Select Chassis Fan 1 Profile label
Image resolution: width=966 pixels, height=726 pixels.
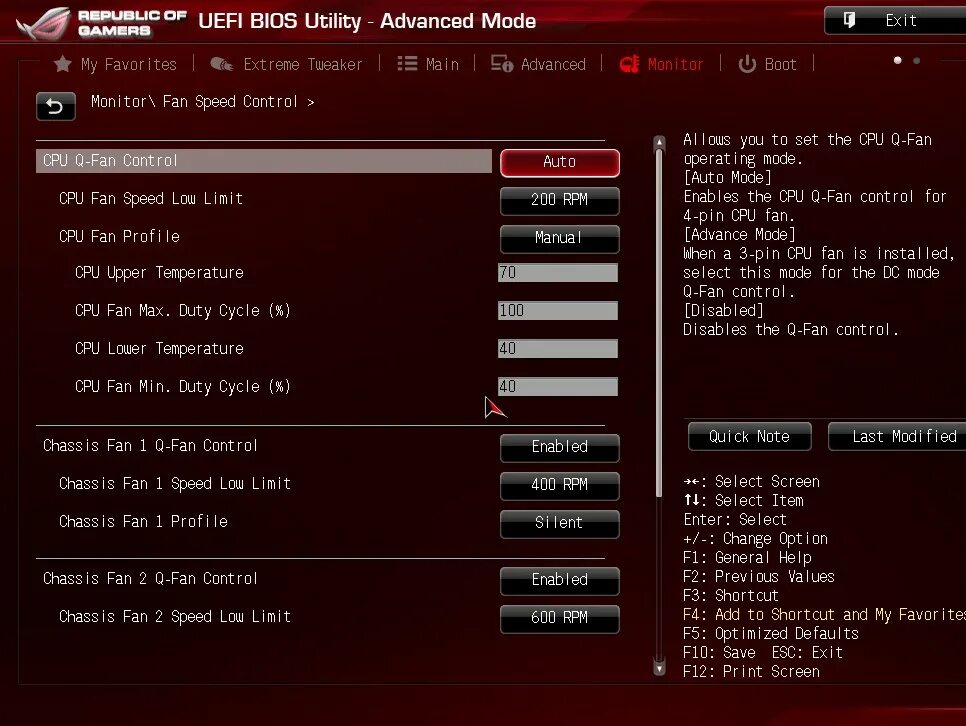(x=144, y=521)
